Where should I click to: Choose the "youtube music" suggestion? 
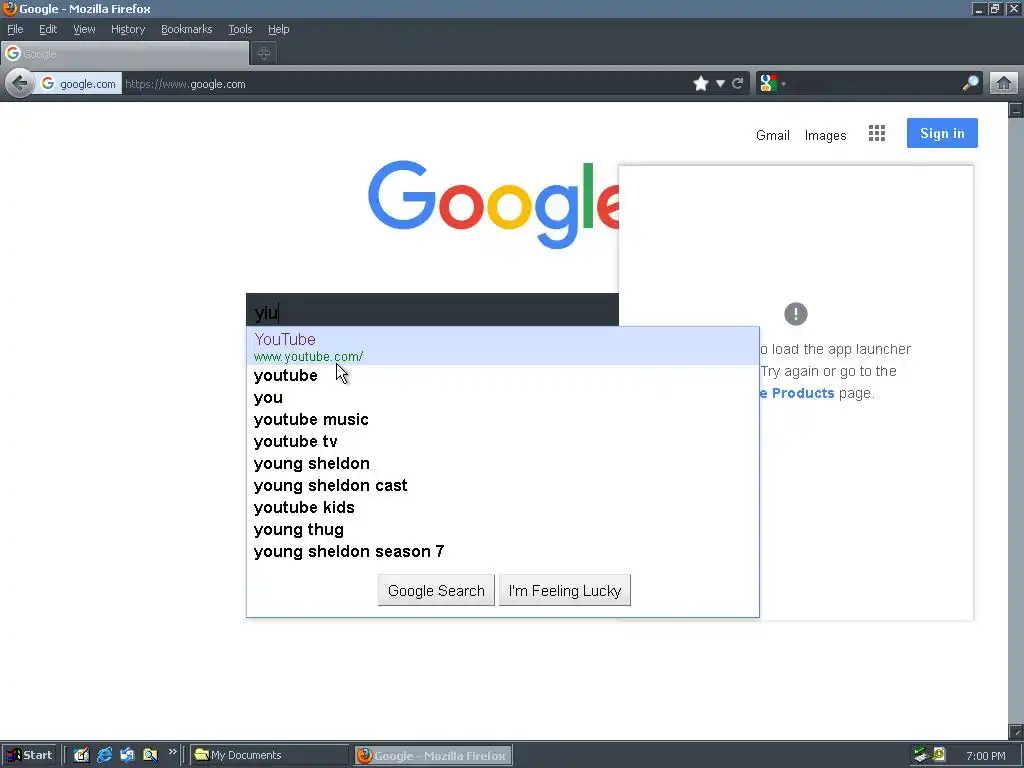[x=502, y=419]
